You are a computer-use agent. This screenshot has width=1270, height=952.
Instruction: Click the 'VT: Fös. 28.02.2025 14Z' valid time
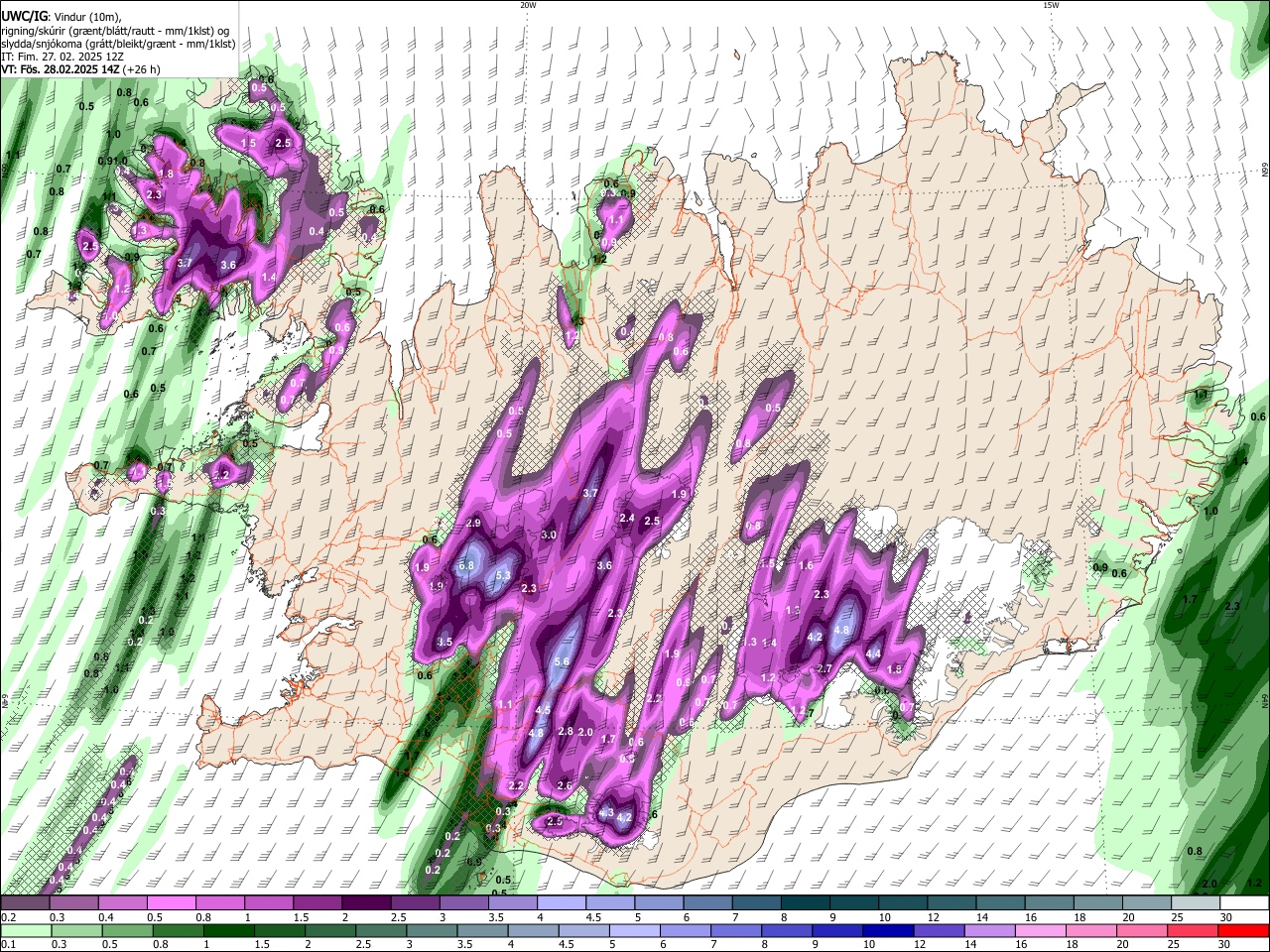pos(61,69)
